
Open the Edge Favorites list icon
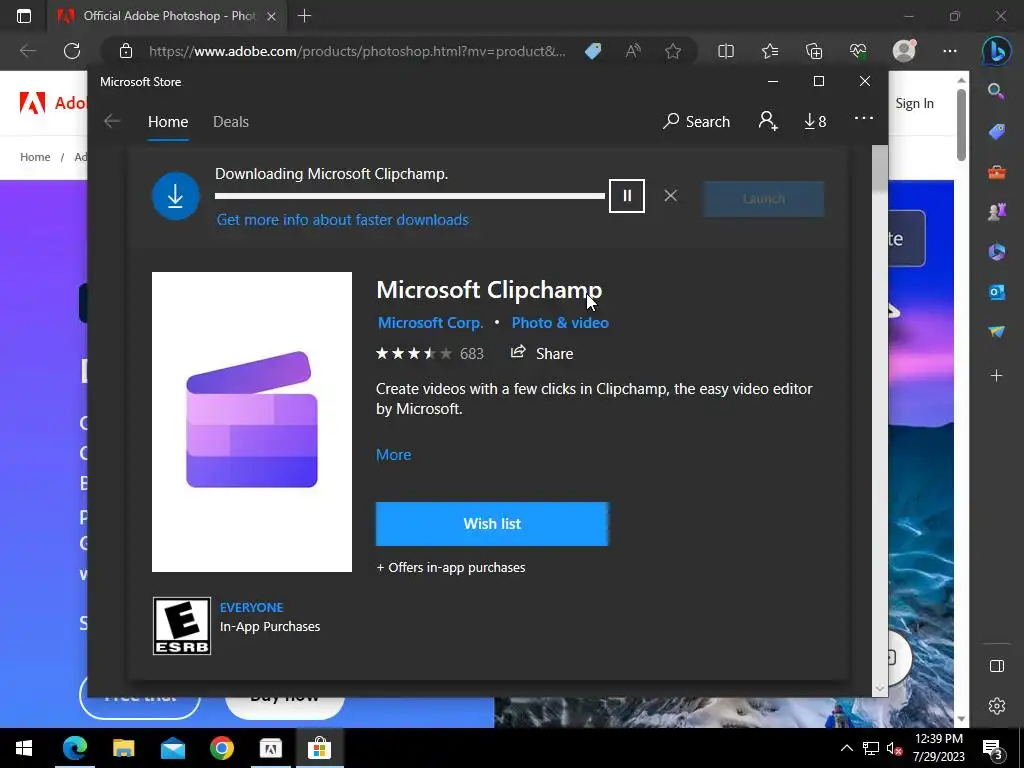(x=770, y=51)
